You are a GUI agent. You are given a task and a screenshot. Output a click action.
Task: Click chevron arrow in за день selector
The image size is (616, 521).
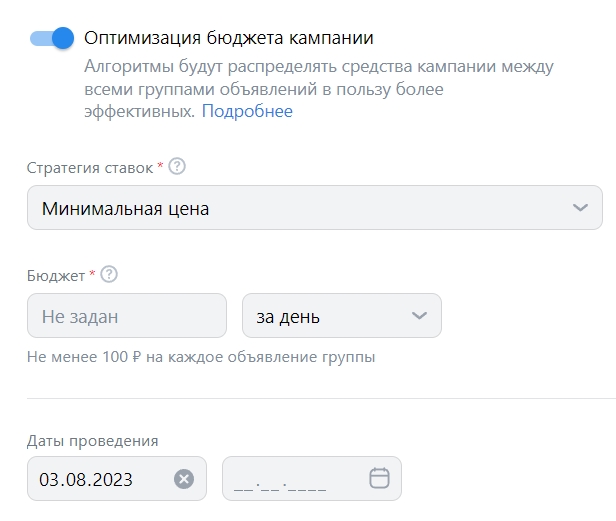pos(419,316)
